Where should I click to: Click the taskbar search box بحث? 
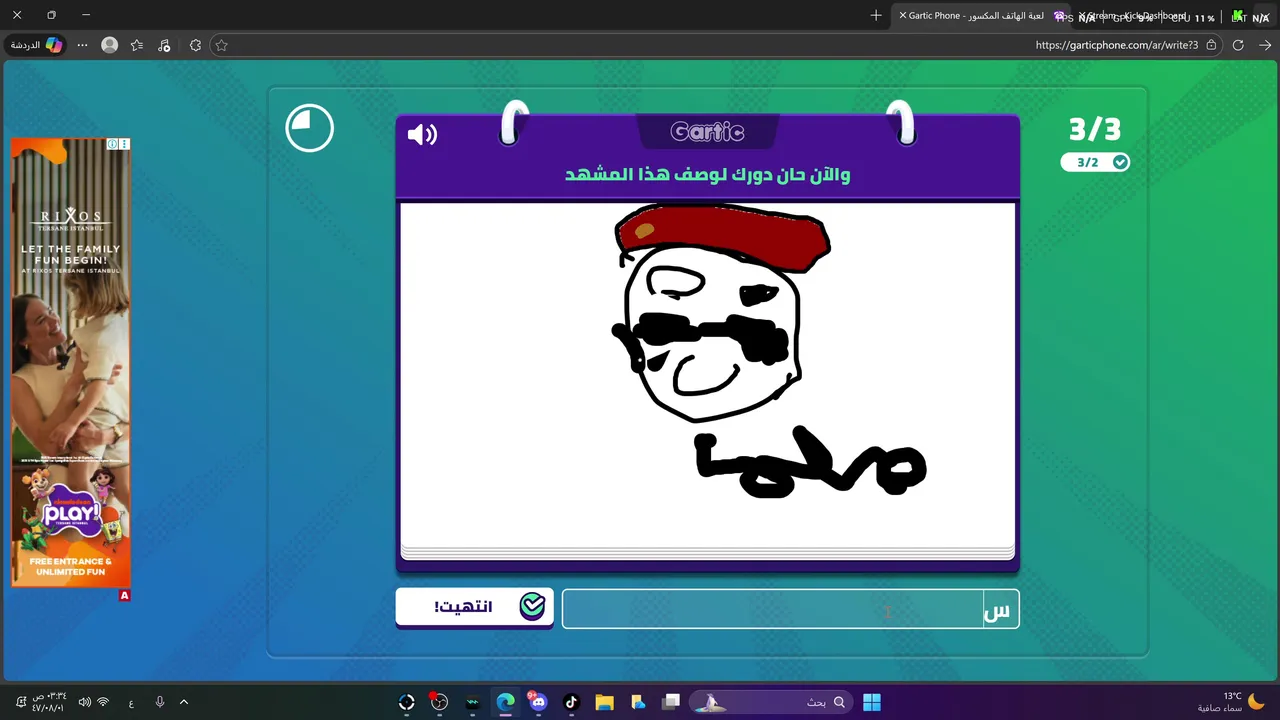(770, 702)
